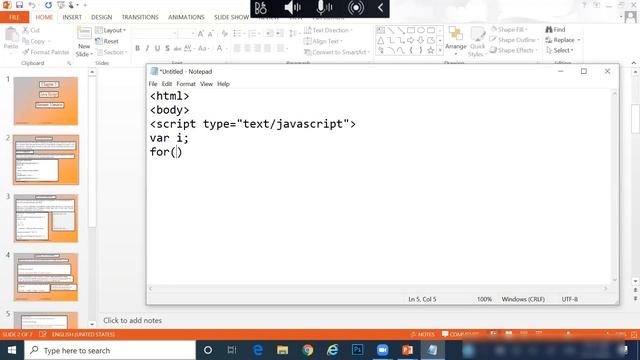
Task: Toggle the Notes pane from status bar
Action: [x=423, y=334]
